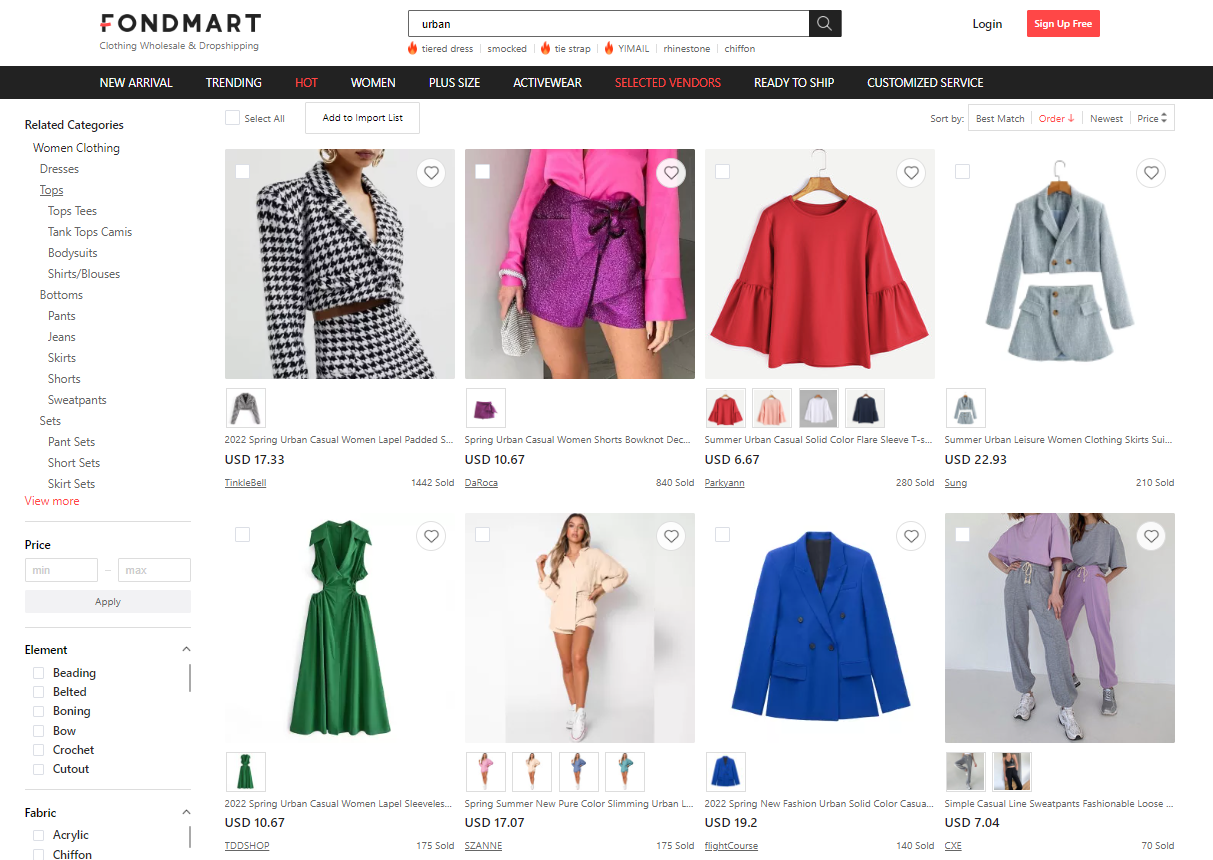1213x860 pixels.
Task: Click the search magnifier icon
Action: (x=824, y=24)
